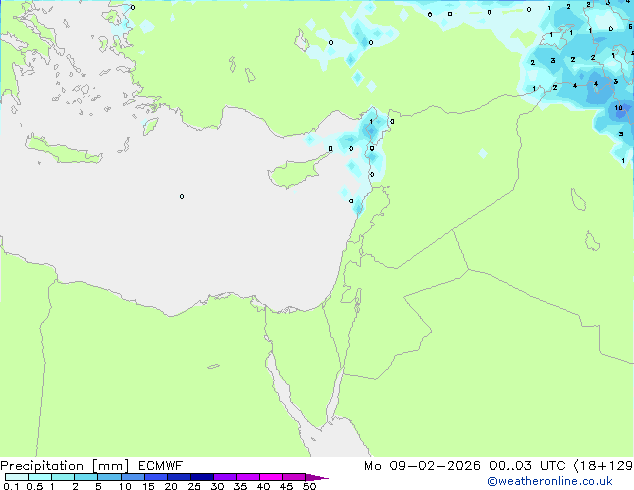Screen dimensions: 634x490
Task: Select the lightest 0.1–0.5 mm legend swatch
Action: (x=17, y=477)
